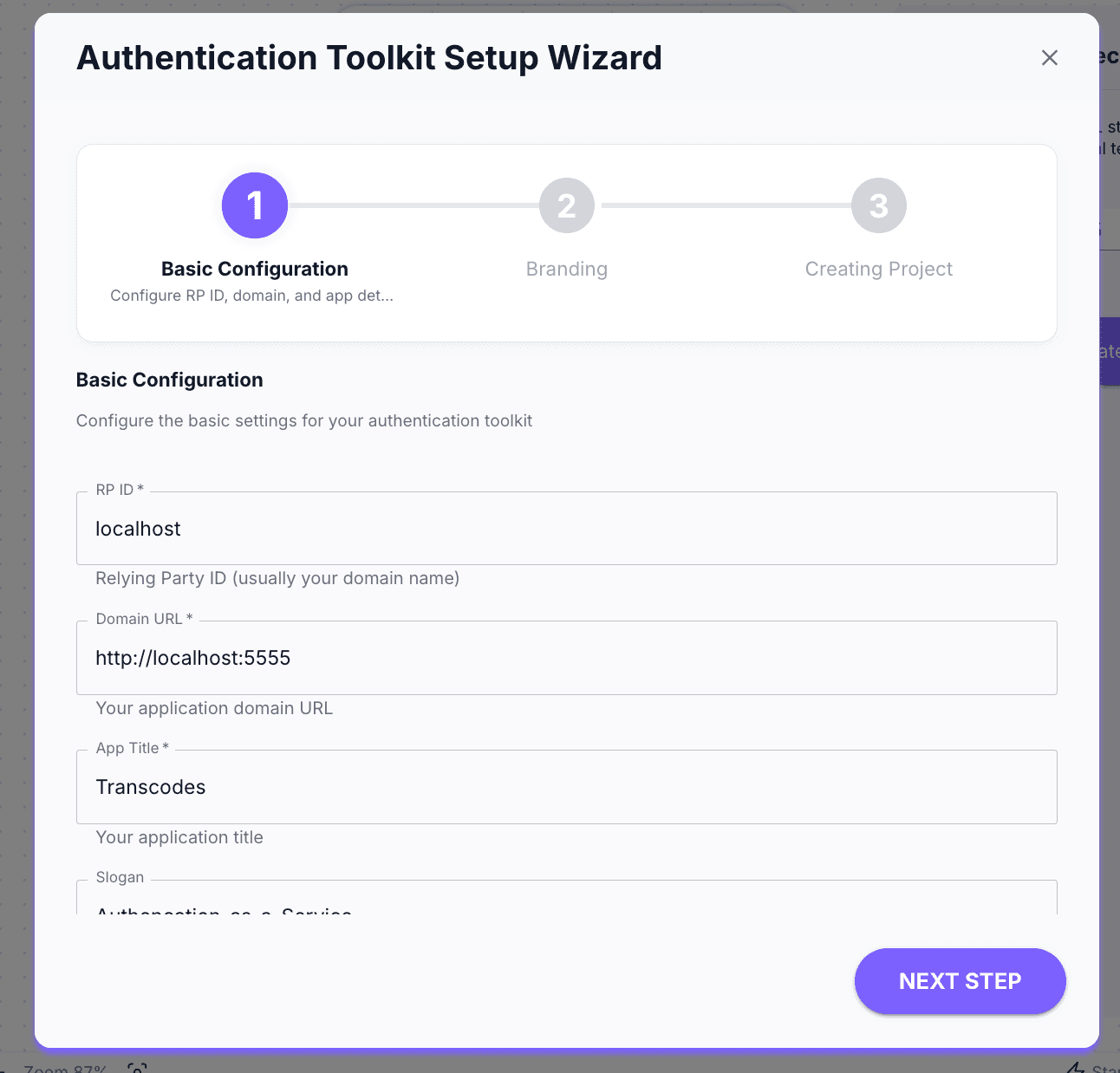1120x1073 pixels.
Task: Open the Creating Project step label
Action: [x=878, y=269]
